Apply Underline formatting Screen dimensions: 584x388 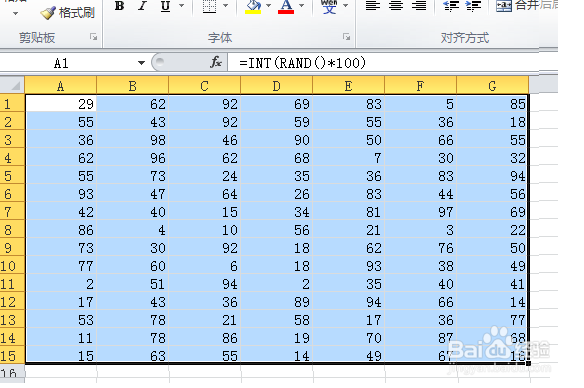coord(165,6)
